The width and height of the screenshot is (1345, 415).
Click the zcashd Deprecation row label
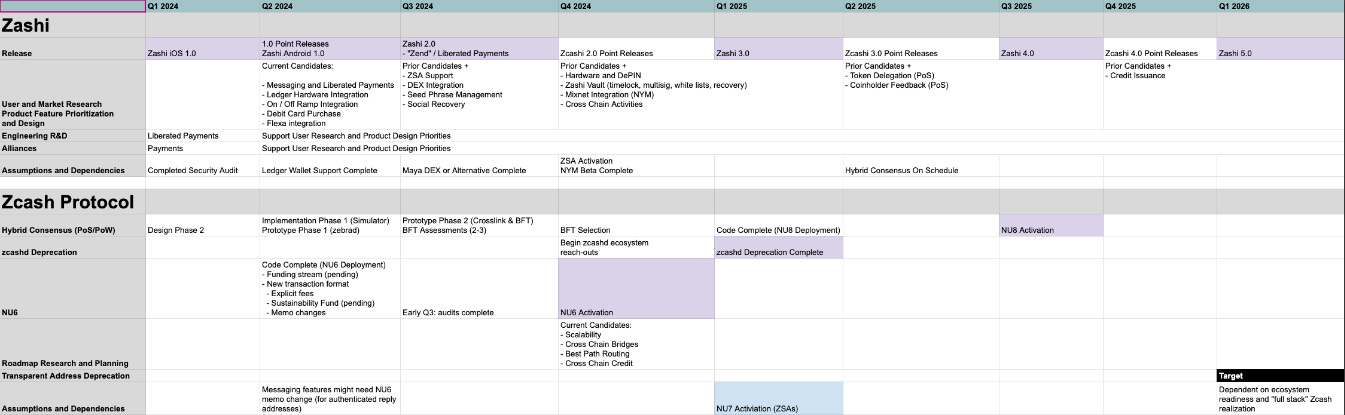73,247
